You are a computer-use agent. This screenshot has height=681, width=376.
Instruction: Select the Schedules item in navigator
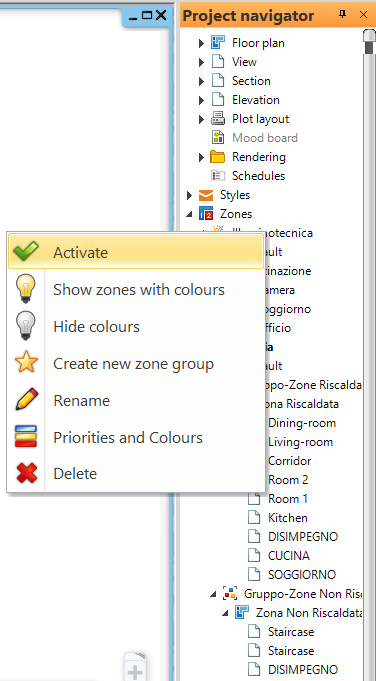[258, 176]
